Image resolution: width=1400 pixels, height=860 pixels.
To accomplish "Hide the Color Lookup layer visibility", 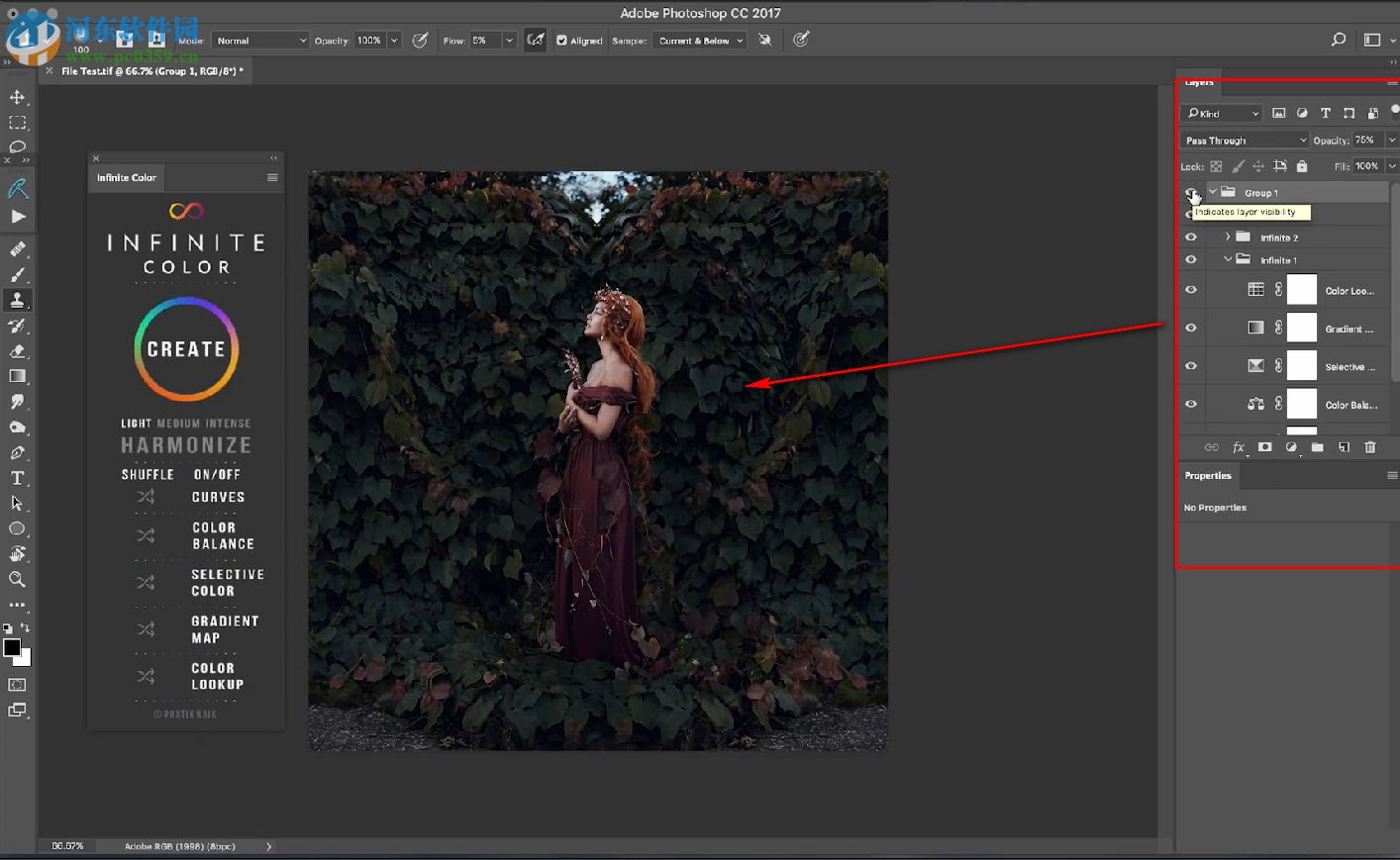I will point(1191,290).
